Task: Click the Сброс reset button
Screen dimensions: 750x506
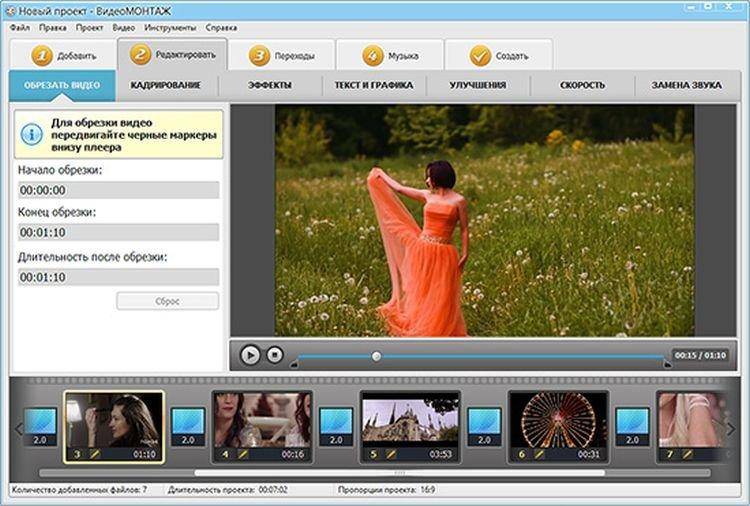Action: [167, 301]
